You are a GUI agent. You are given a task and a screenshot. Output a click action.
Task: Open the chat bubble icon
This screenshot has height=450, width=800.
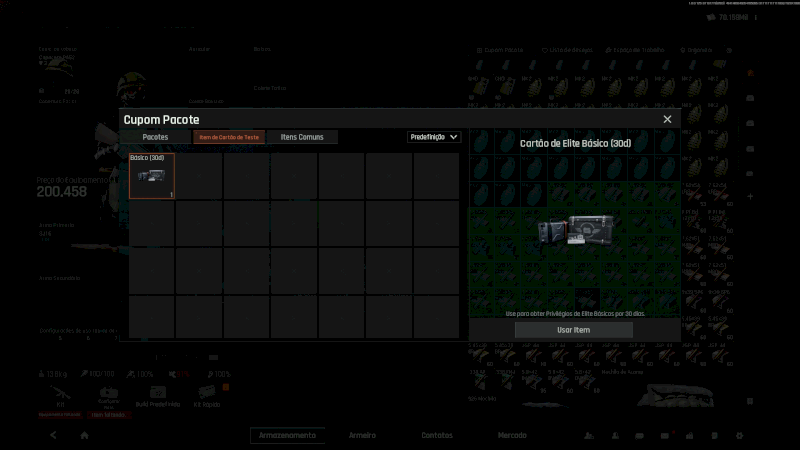(639, 436)
